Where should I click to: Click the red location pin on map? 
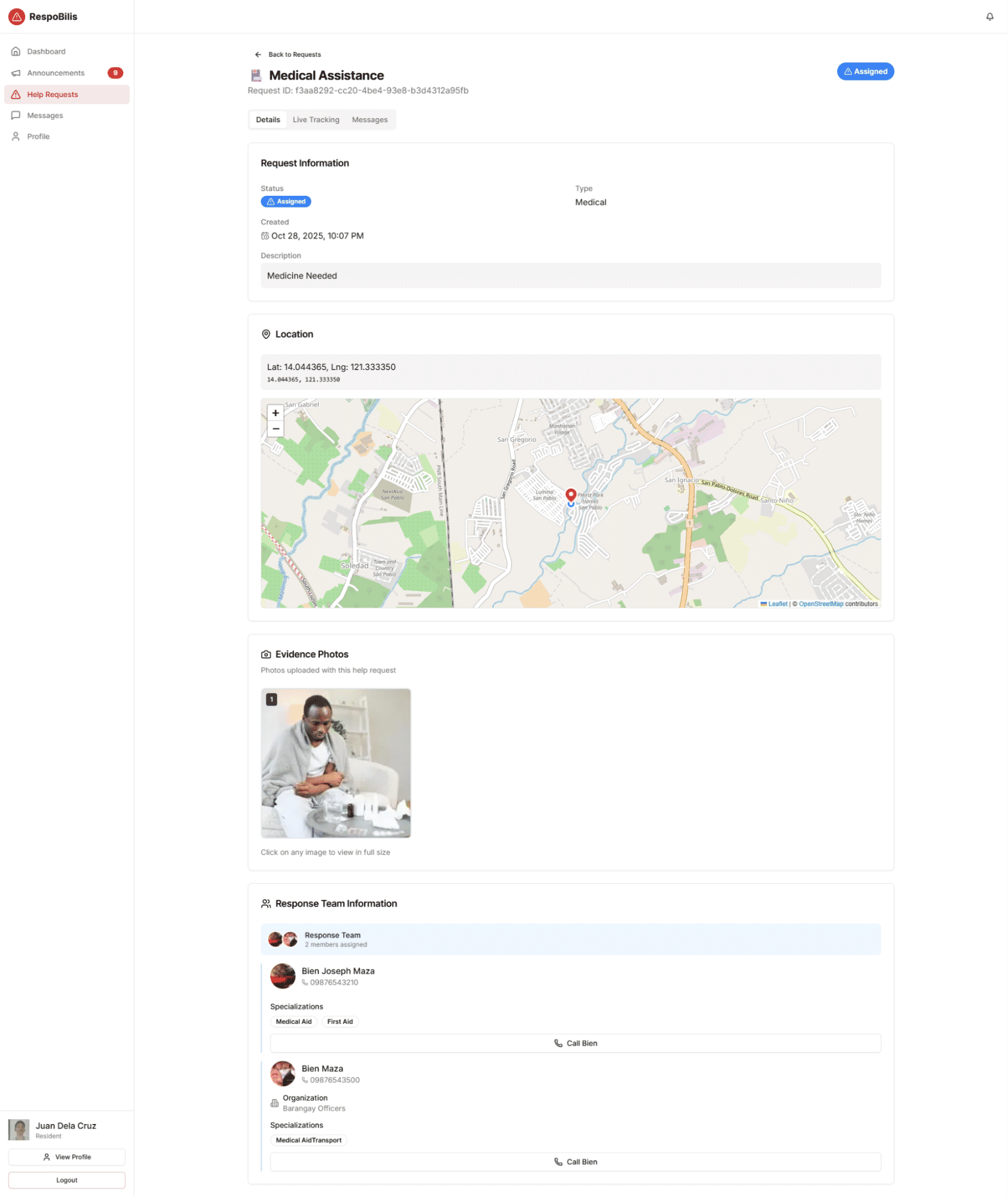(x=571, y=496)
